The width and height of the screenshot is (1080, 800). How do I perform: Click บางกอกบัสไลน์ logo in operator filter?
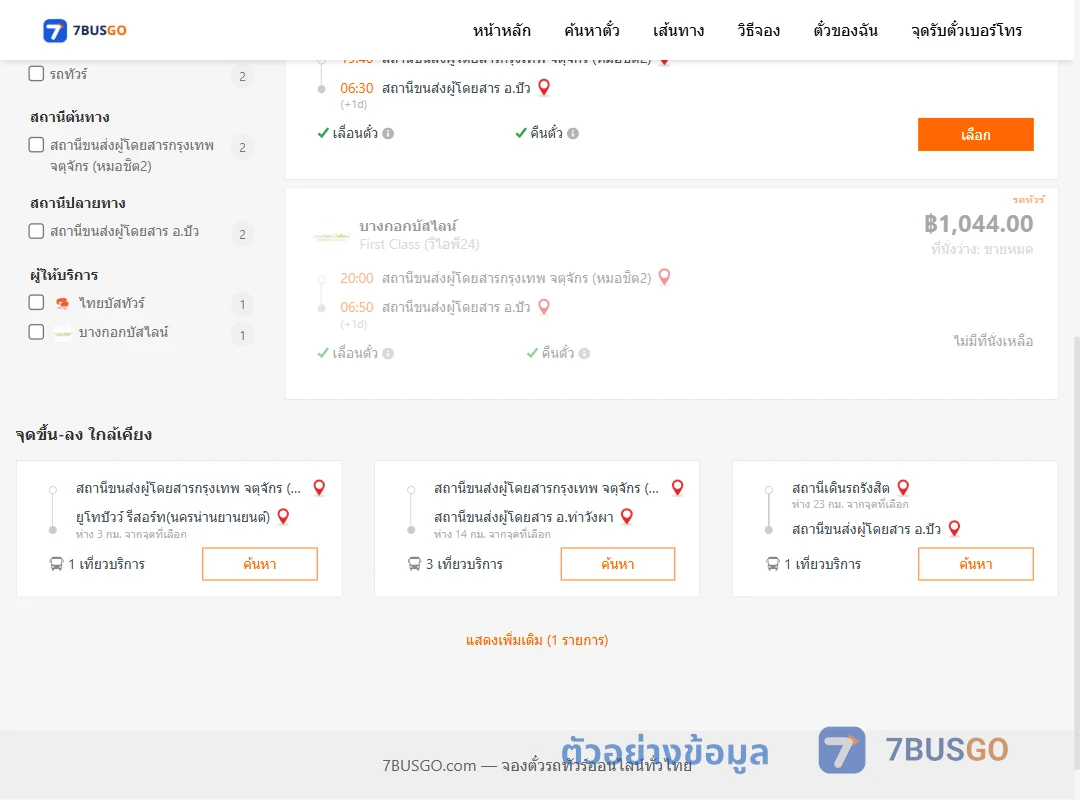(x=63, y=334)
